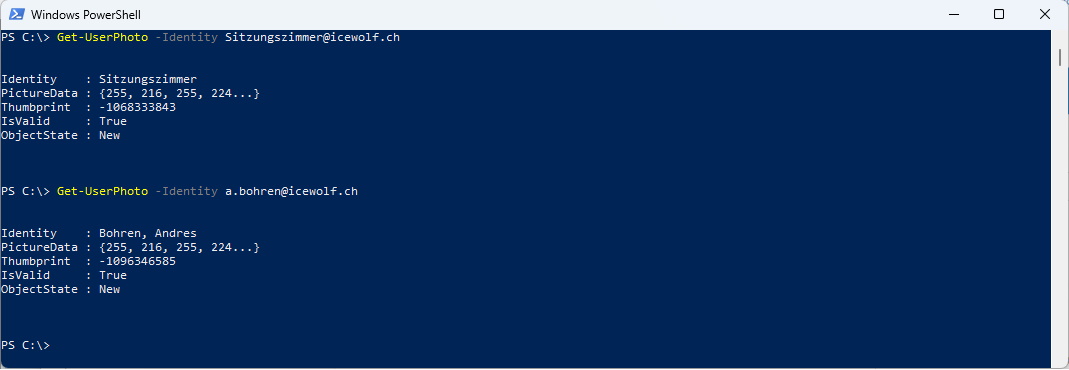Viewport: 1069px width, 370px height.
Task: Click the Windows PowerShell title text
Action: [x=86, y=15]
